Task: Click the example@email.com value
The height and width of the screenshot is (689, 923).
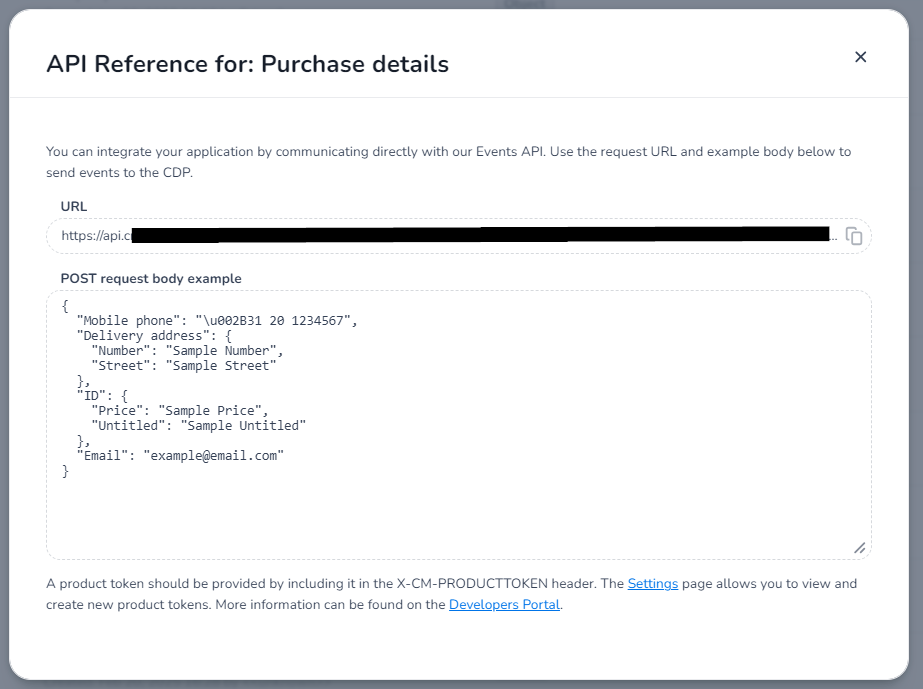Action: 214,456
